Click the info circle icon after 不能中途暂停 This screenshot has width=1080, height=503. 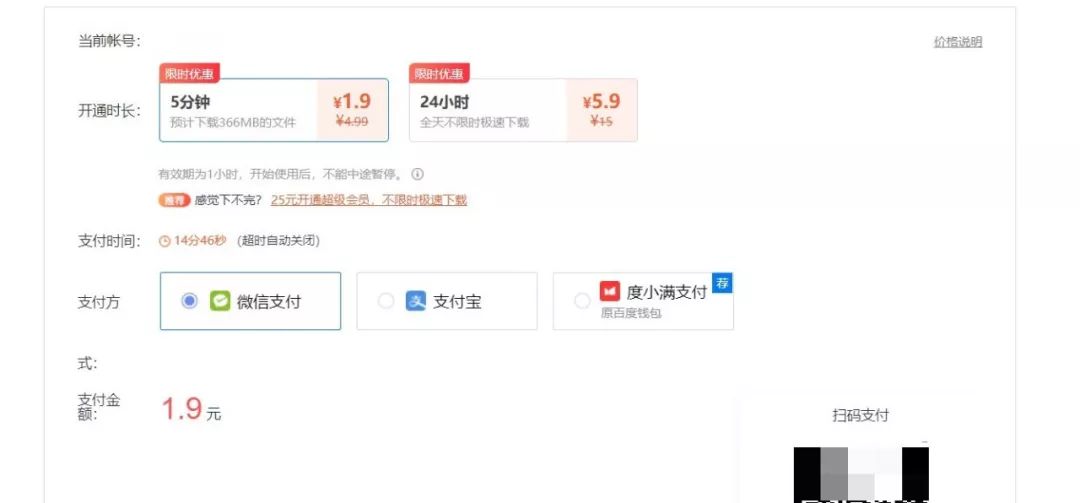[417, 174]
